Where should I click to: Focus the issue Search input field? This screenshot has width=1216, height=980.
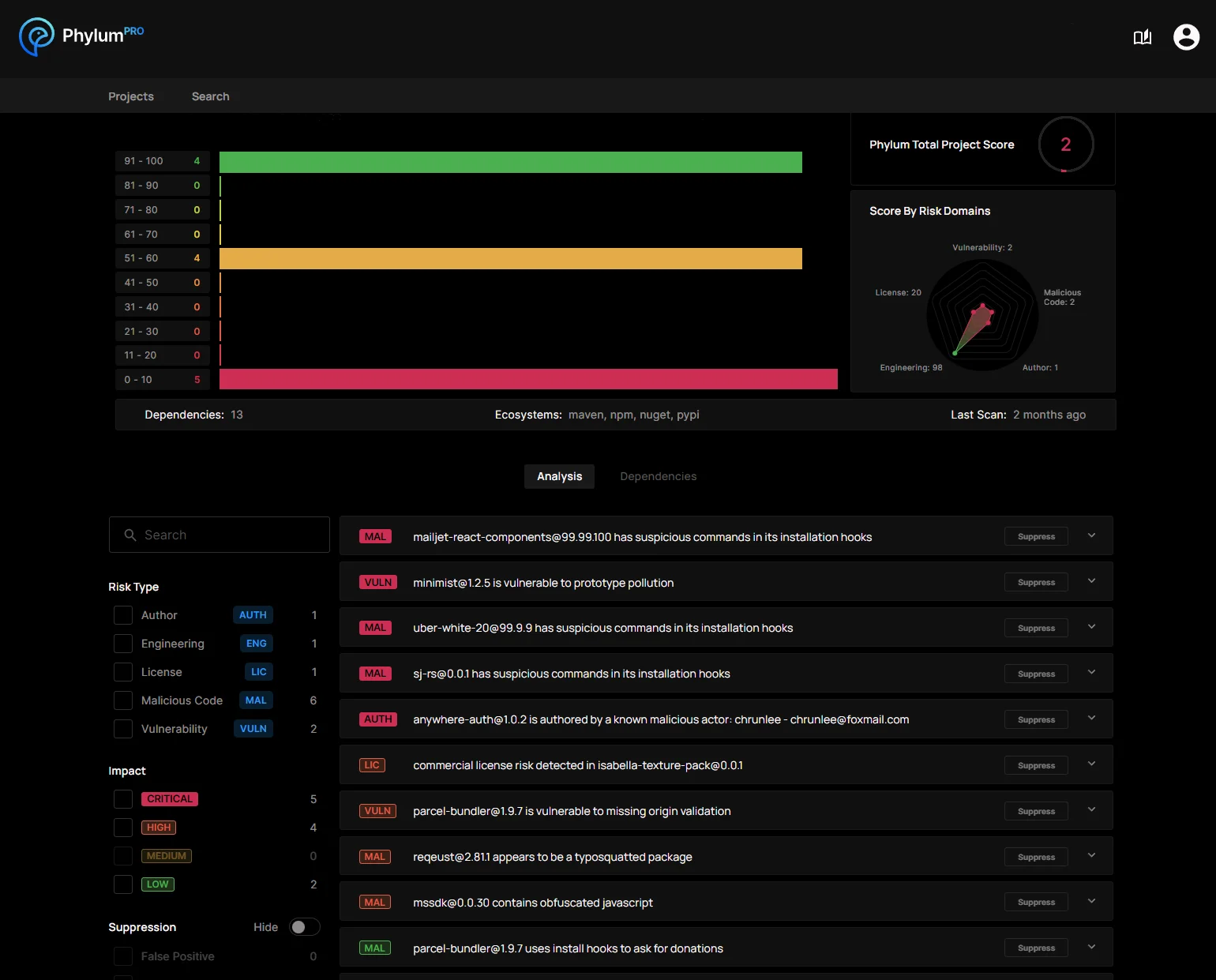220,535
